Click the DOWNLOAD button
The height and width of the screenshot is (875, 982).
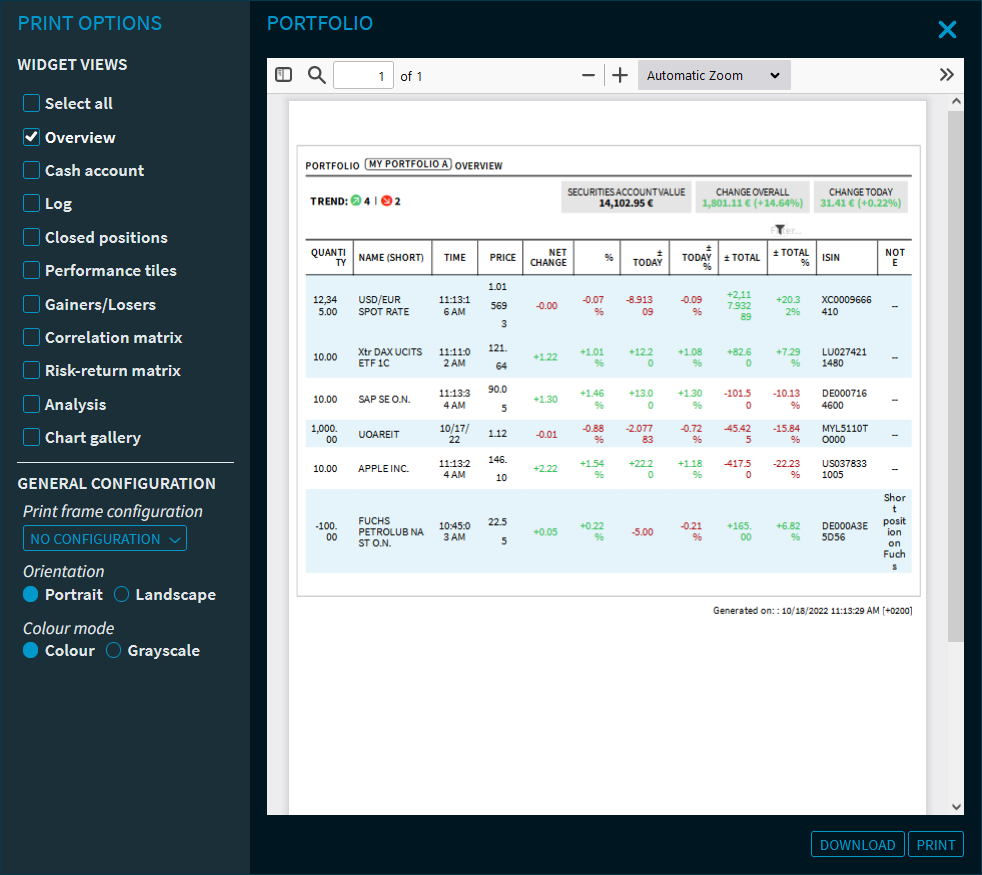click(x=857, y=845)
